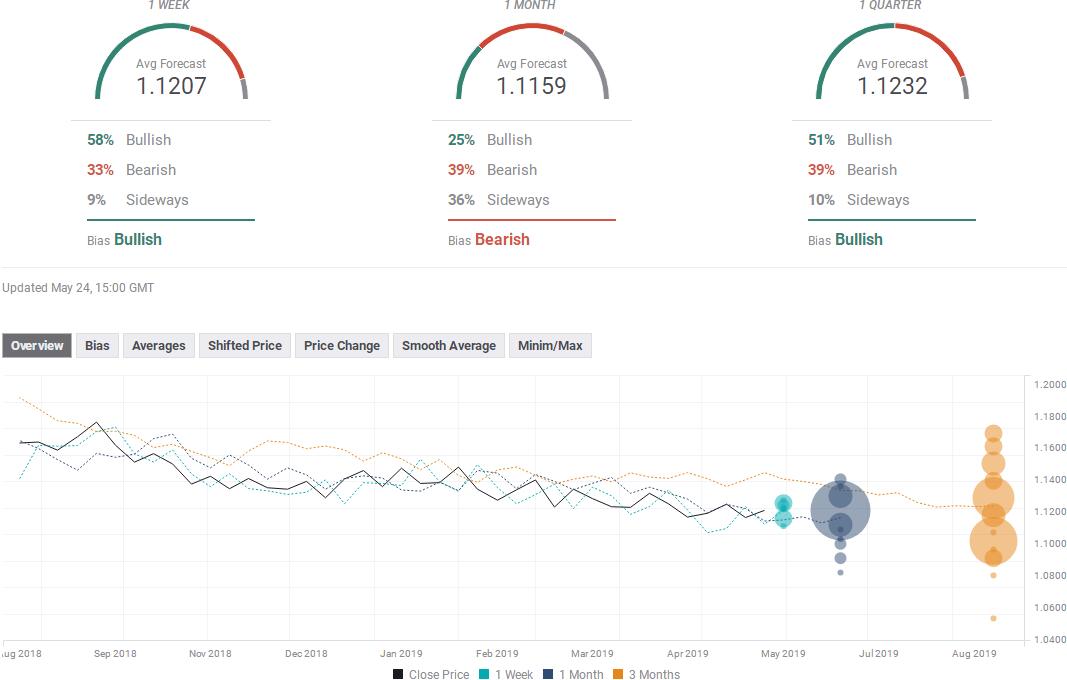
Task: Click the orange 3 Months legend swatch
Action: click(620, 674)
